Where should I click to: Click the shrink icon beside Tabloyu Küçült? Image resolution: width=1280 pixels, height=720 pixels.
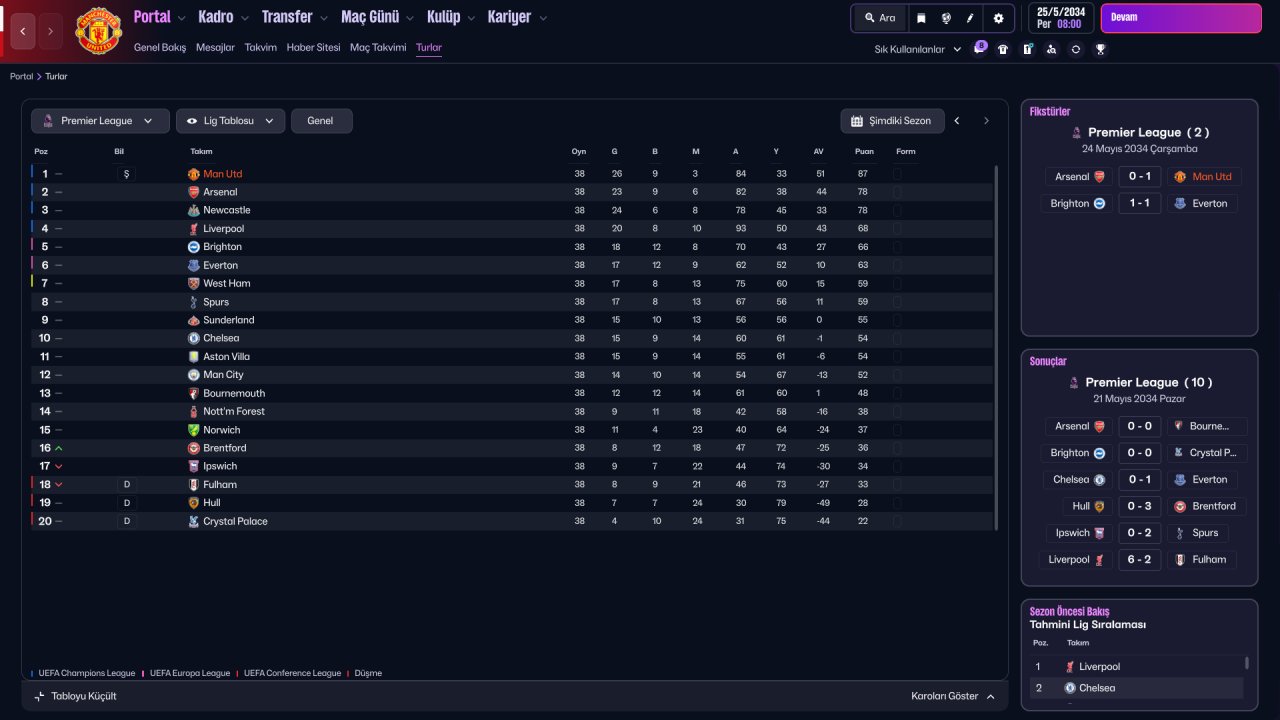(x=40, y=696)
